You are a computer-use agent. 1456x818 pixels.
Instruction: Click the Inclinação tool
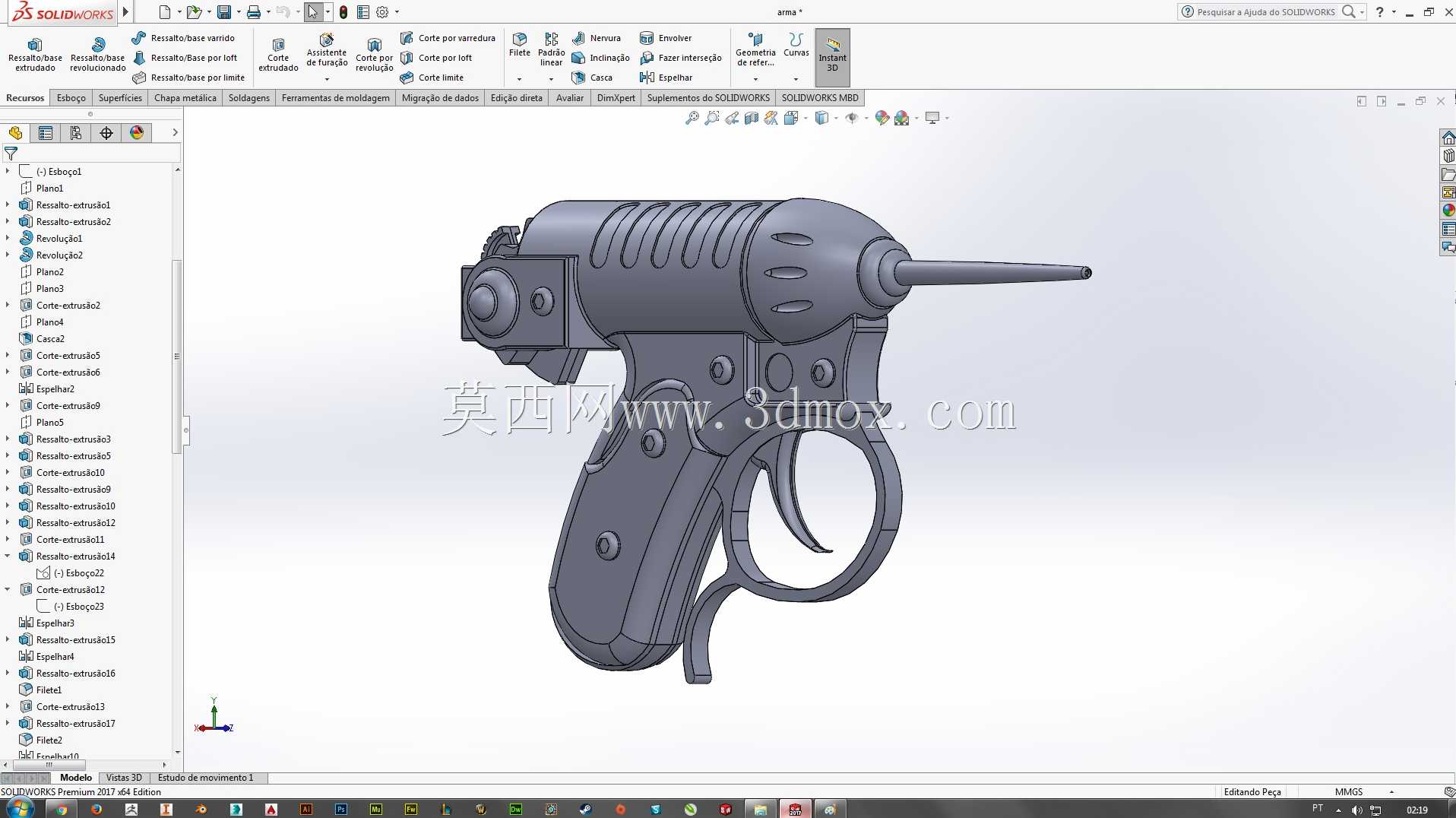tap(600, 58)
